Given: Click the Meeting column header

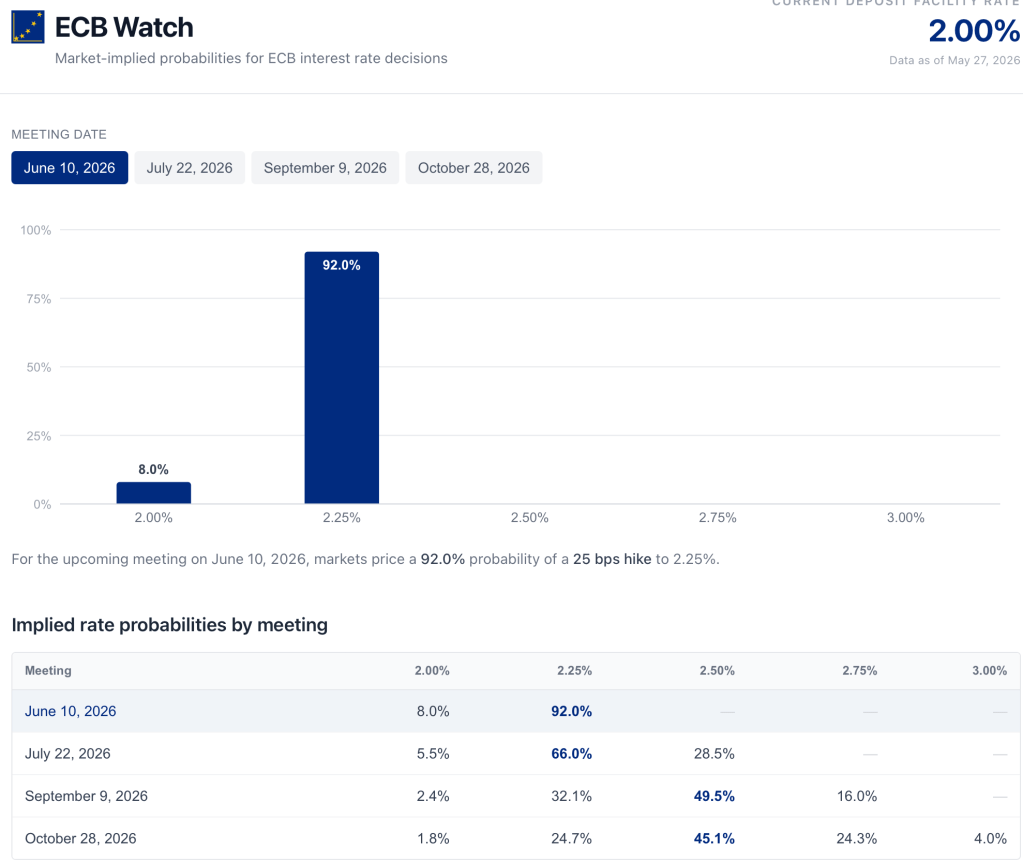Looking at the screenshot, I should (48, 671).
